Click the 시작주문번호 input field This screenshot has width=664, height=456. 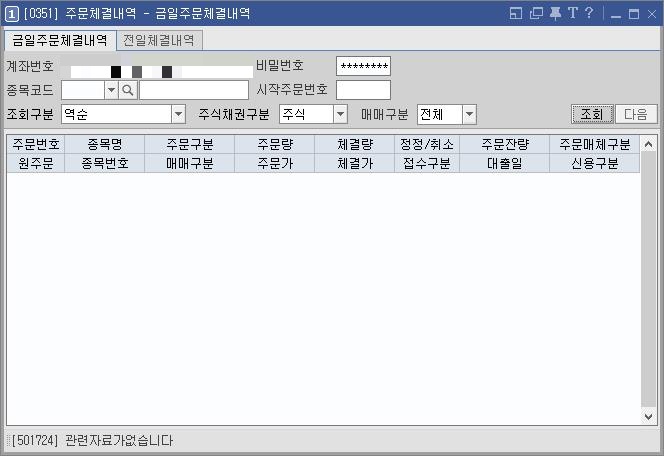click(x=363, y=90)
